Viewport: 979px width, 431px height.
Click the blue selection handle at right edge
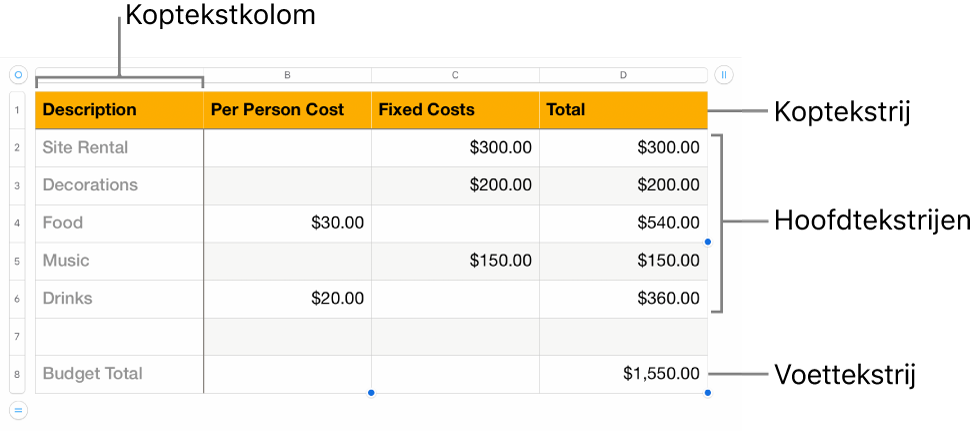(x=708, y=242)
